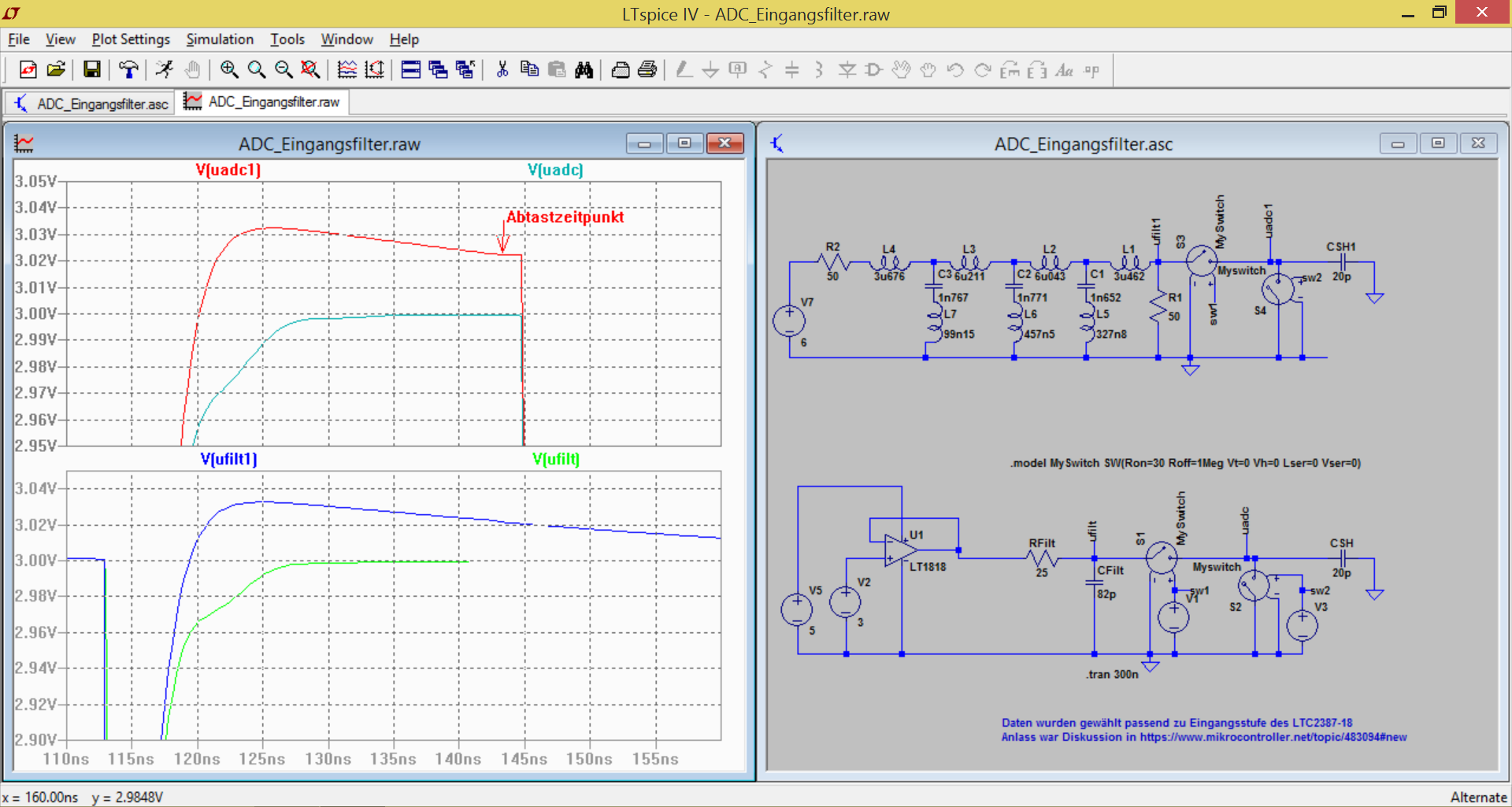Click the Place component gate icon
Viewport: 1512px width, 807px height.
click(874, 70)
